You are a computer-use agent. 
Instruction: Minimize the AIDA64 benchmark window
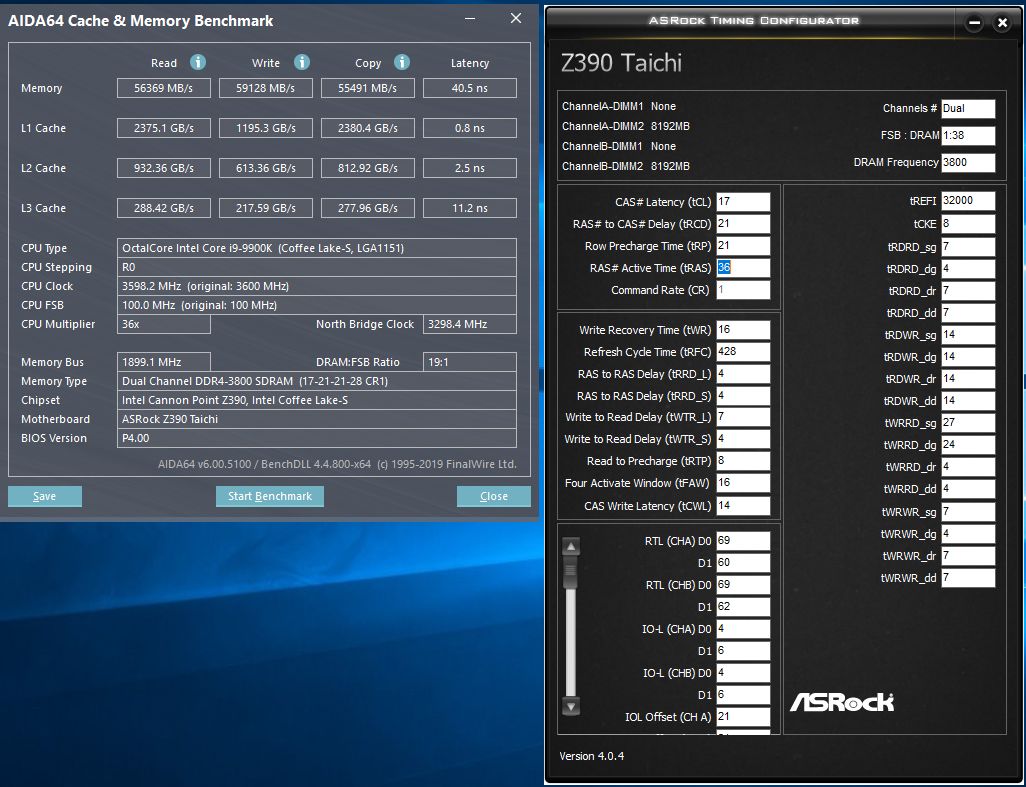[470, 18]
